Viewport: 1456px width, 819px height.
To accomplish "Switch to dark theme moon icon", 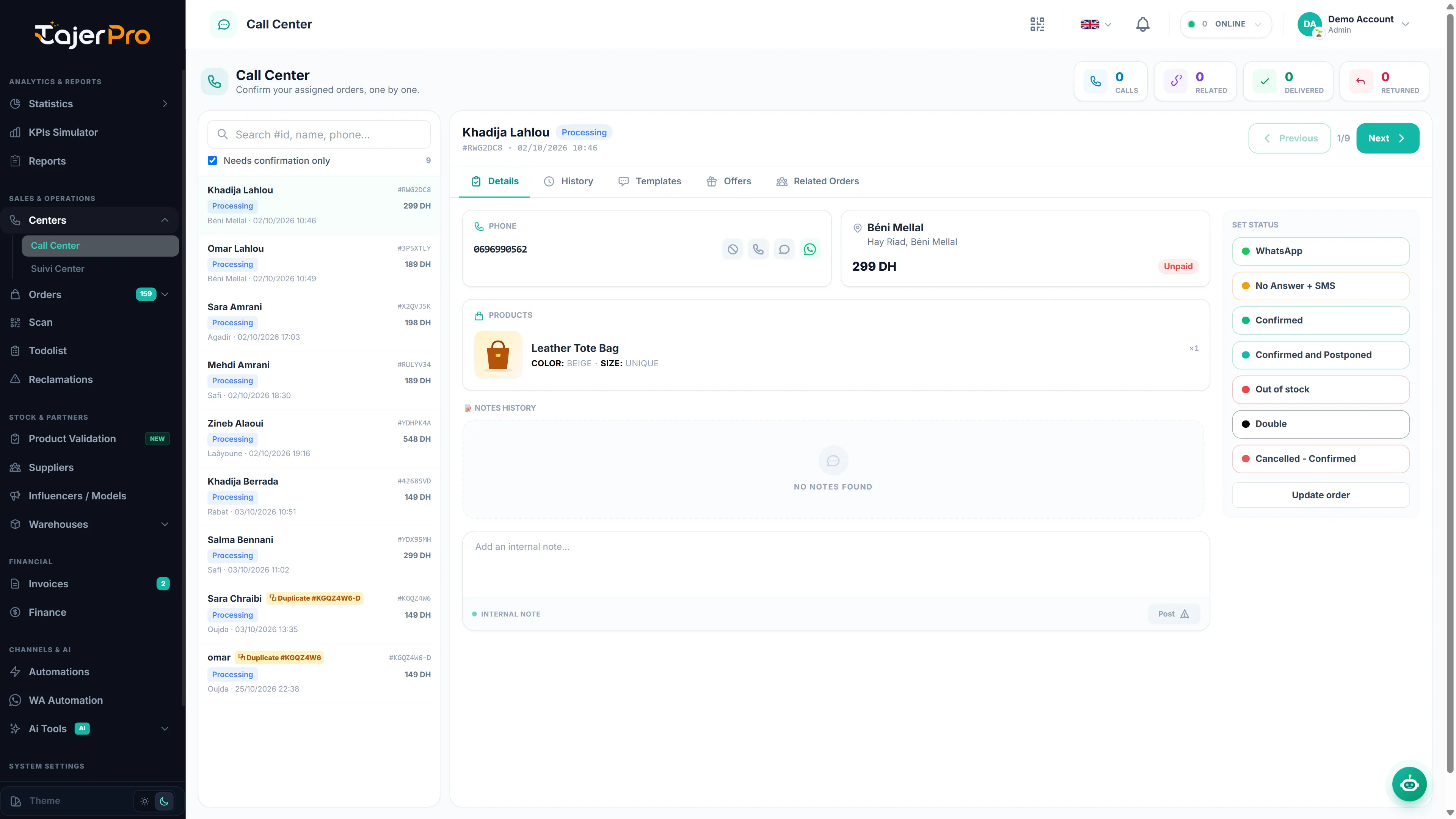I will pos(164,801).
